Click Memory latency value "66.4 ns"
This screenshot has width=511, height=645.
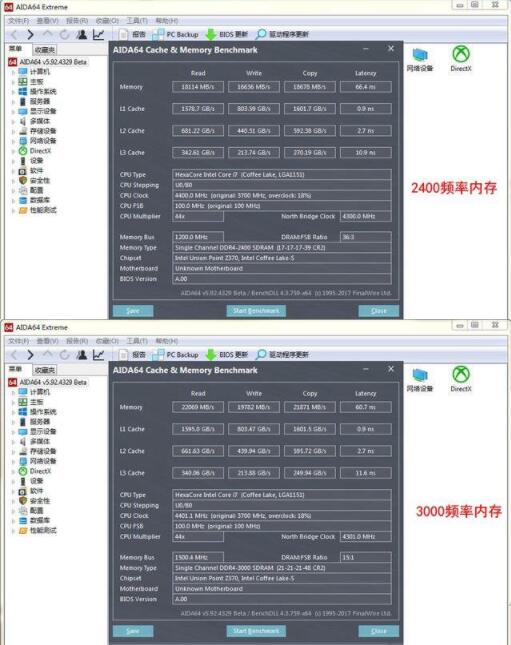(365, 87)
